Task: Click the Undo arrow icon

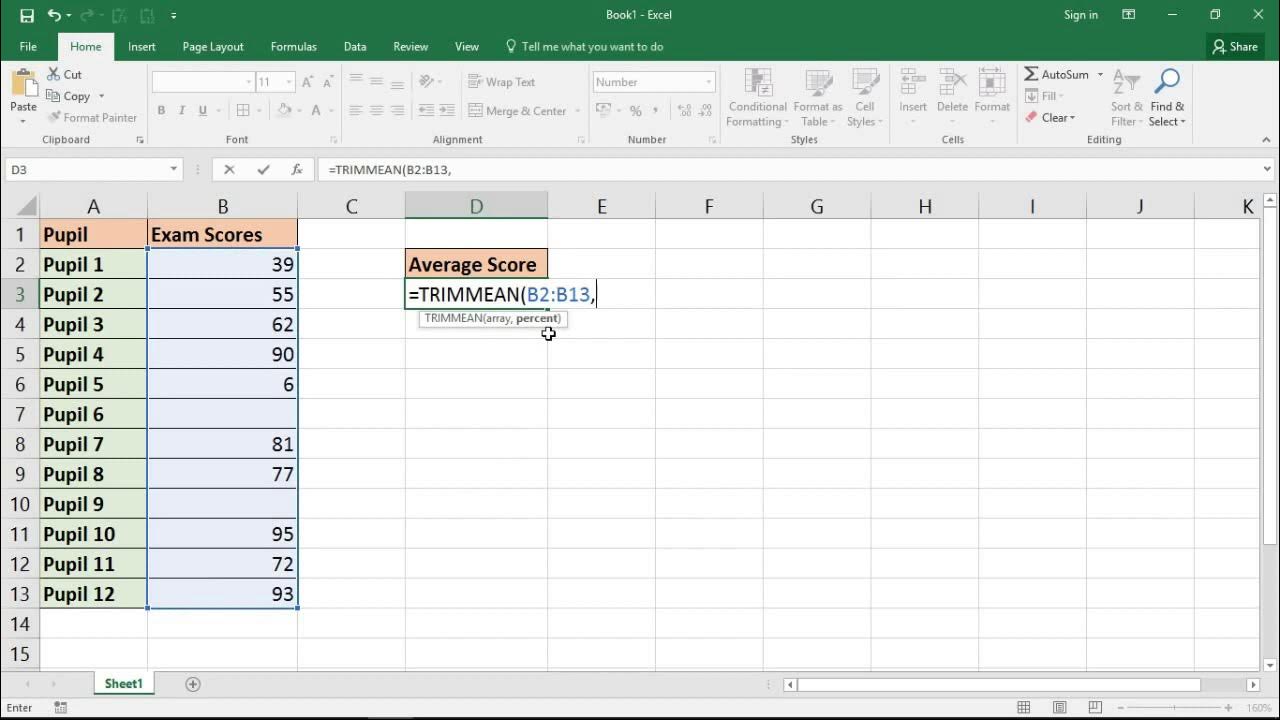Action: tap(54, 15)
